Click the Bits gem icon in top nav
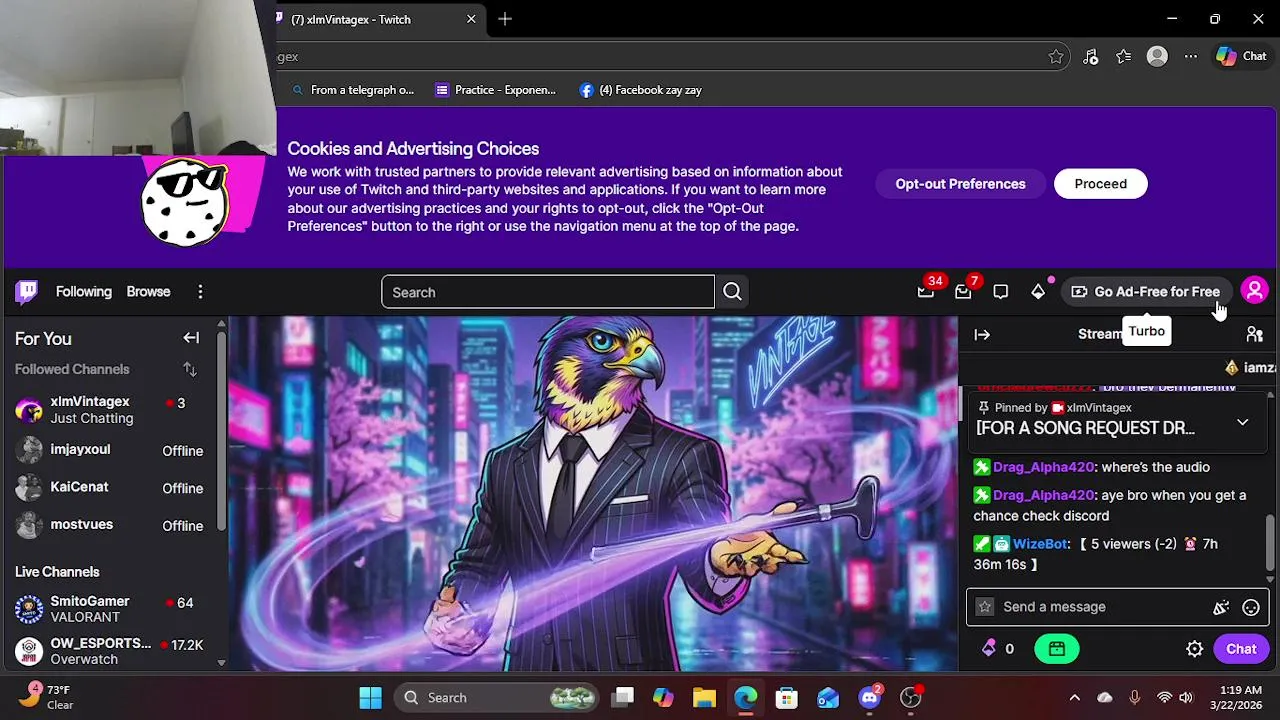Viewport: 1280px width, 720px height. pos(1038,291)
